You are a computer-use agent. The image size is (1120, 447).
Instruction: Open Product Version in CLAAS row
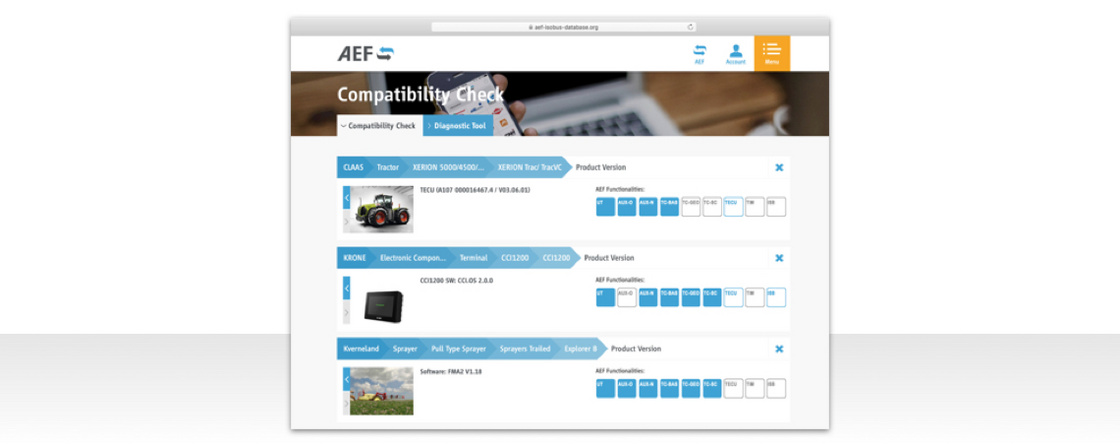tap(601, 167)
